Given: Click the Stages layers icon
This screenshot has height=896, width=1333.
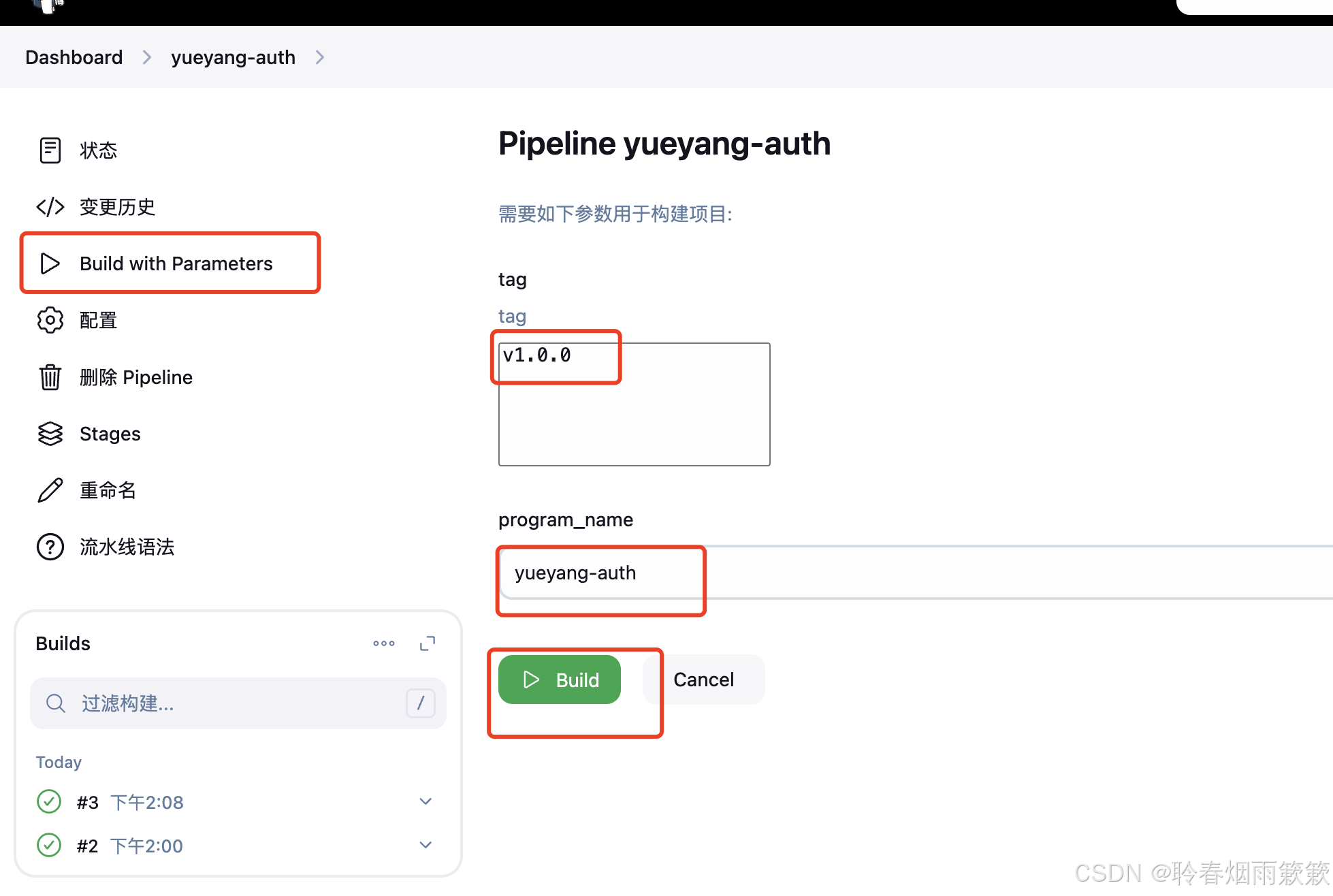Looking at the screenshot, I should 50,434.
